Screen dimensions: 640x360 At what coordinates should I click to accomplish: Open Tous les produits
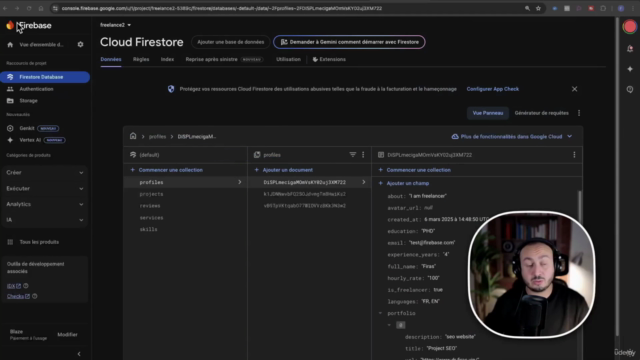[39, 242]
